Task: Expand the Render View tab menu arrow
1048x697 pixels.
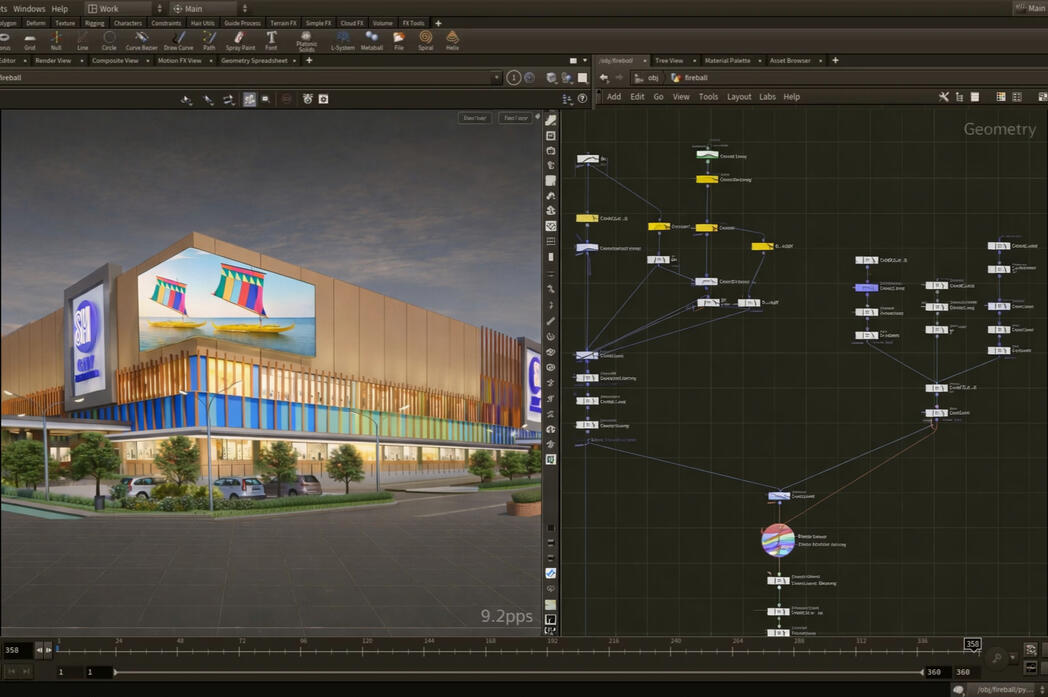Action: (x=82, y=61)
